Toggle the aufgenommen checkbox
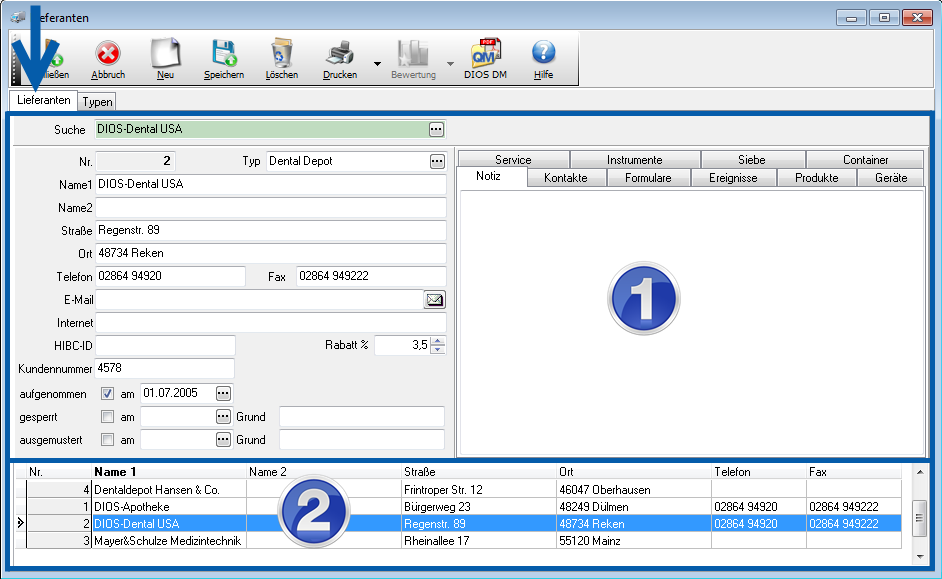 108,393
